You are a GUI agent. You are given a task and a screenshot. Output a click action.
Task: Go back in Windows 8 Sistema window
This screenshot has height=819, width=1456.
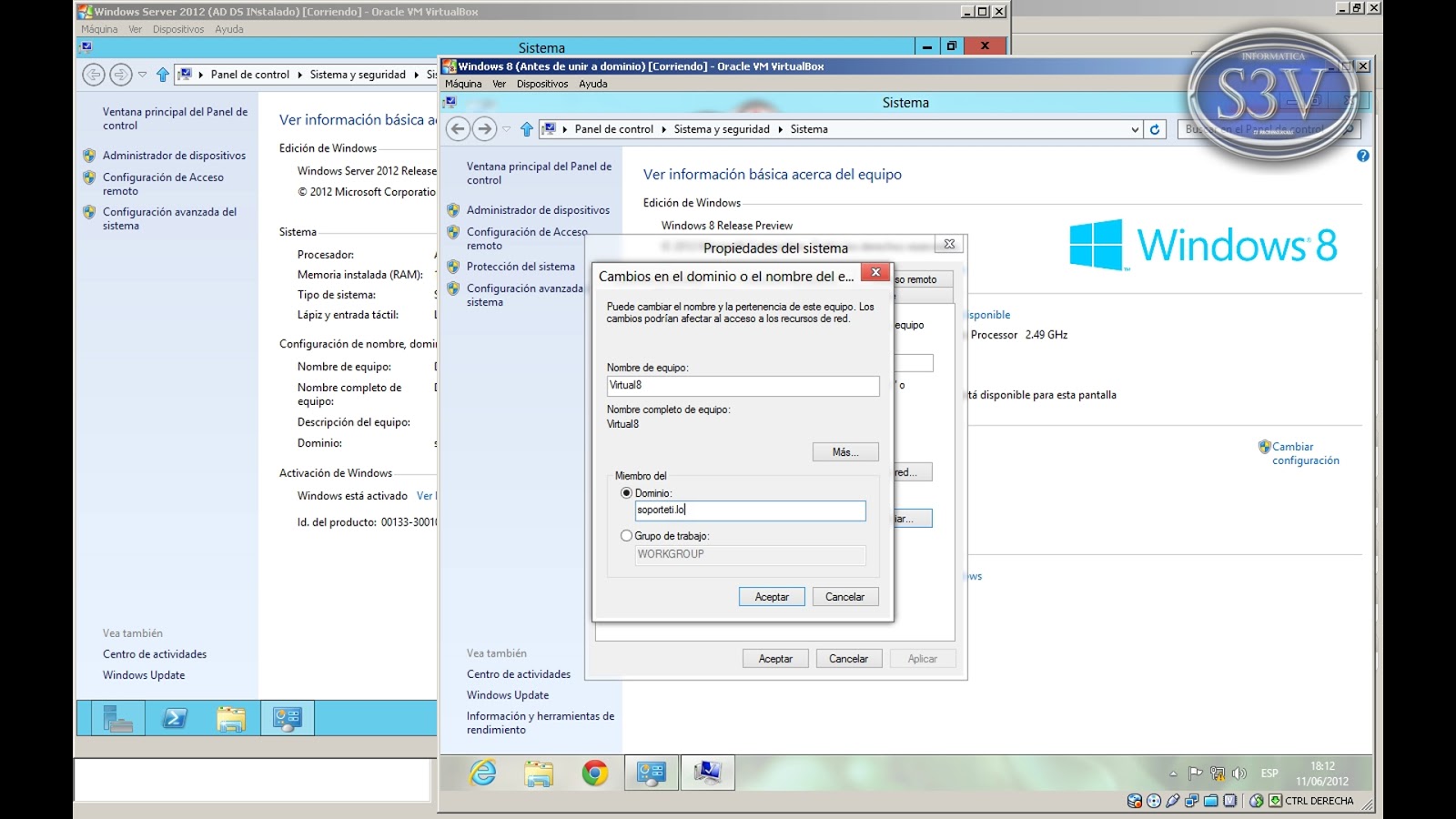tap(458, 129)
